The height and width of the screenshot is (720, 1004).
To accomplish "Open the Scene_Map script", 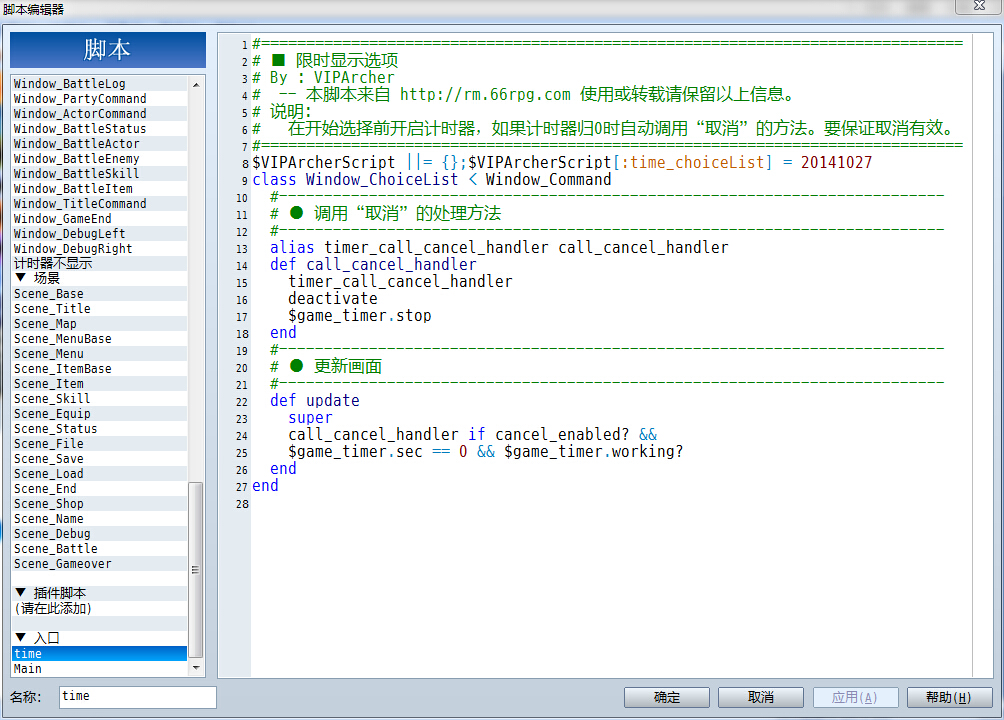I will (x=99, y=324).
